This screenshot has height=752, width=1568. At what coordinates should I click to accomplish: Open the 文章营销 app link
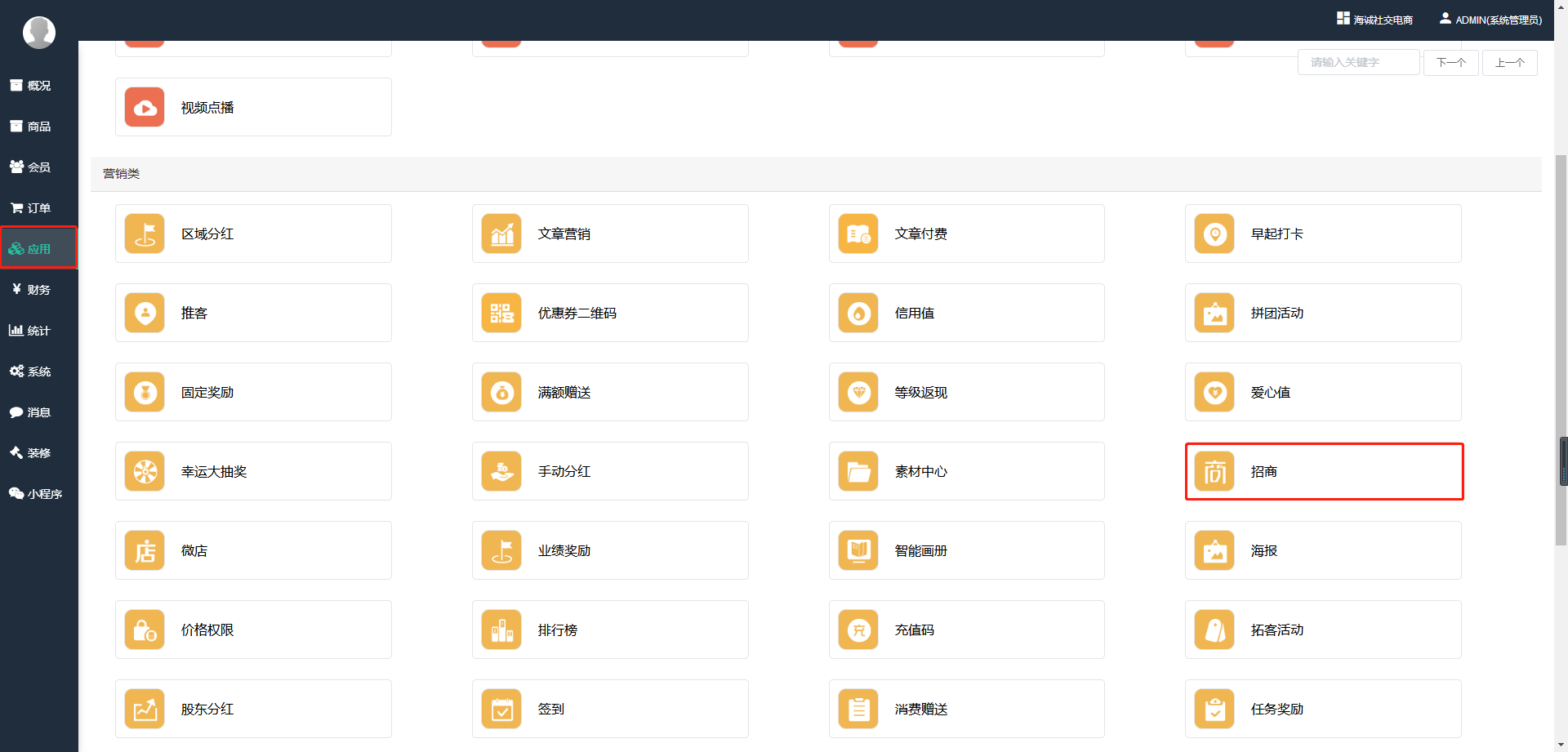564,234
